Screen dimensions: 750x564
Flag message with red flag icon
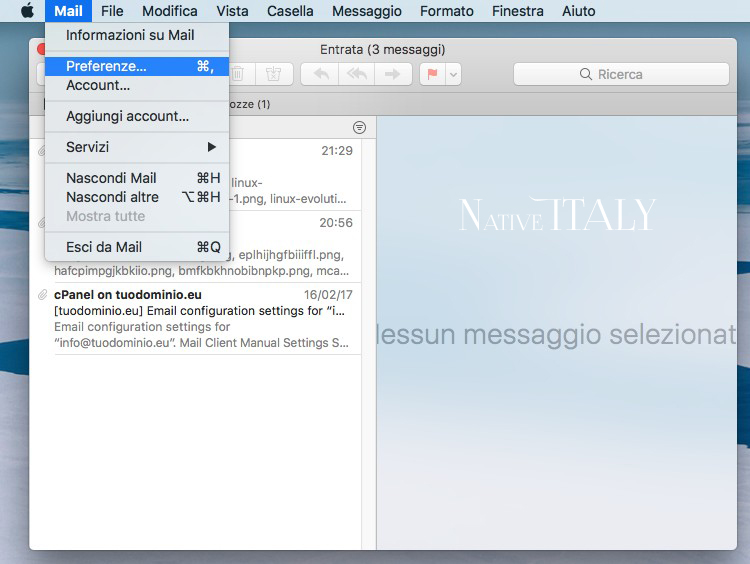click(x=432, y=74)
